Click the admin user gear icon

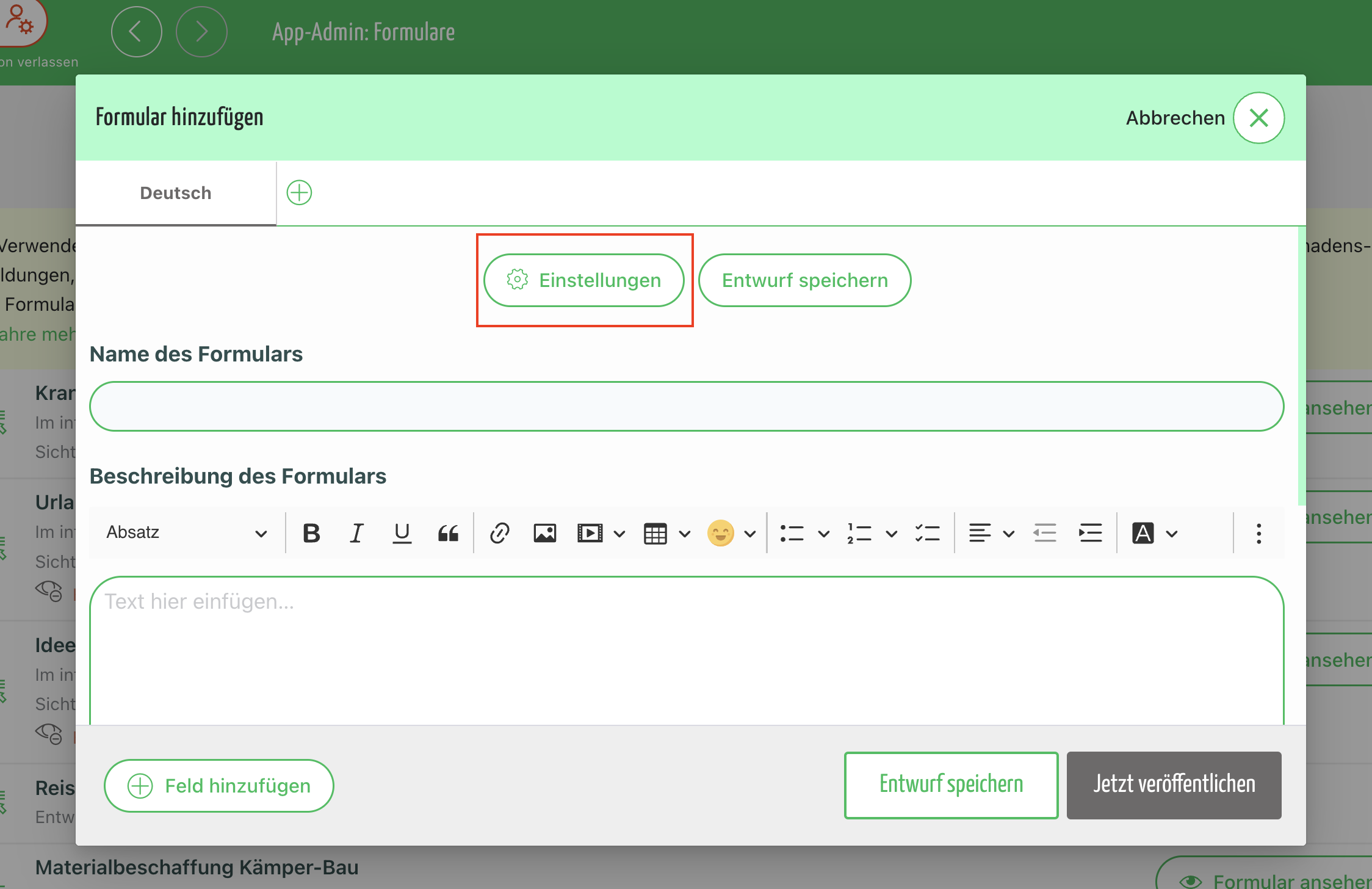(x=20, y=20)
